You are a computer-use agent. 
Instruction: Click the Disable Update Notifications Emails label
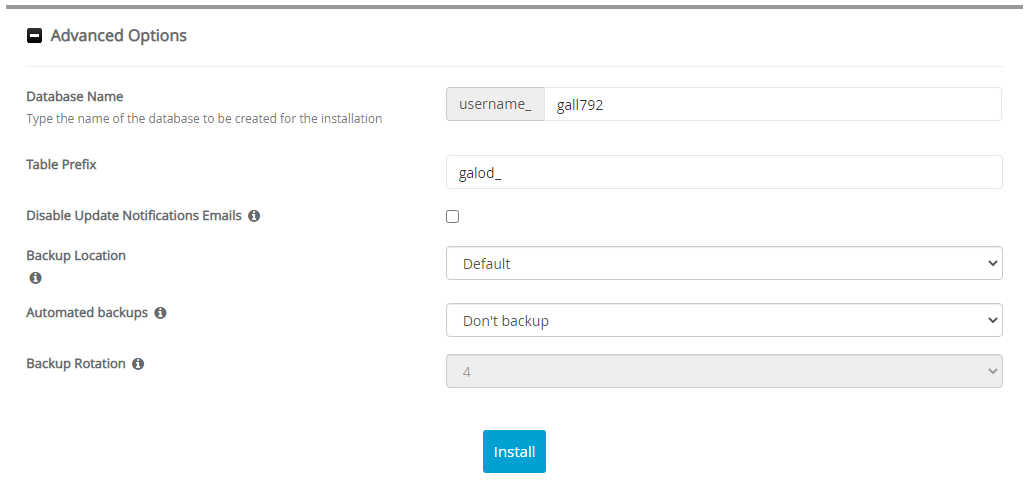(x=134, y=216)
